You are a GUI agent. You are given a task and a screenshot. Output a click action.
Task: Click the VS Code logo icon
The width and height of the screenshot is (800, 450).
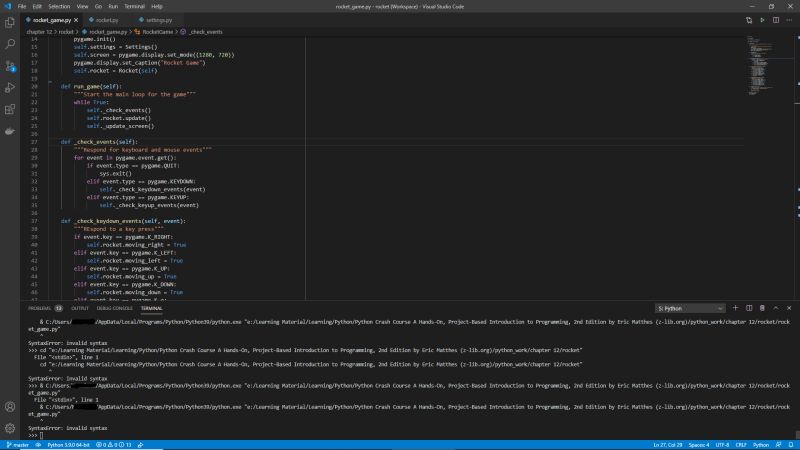(7, 7)
